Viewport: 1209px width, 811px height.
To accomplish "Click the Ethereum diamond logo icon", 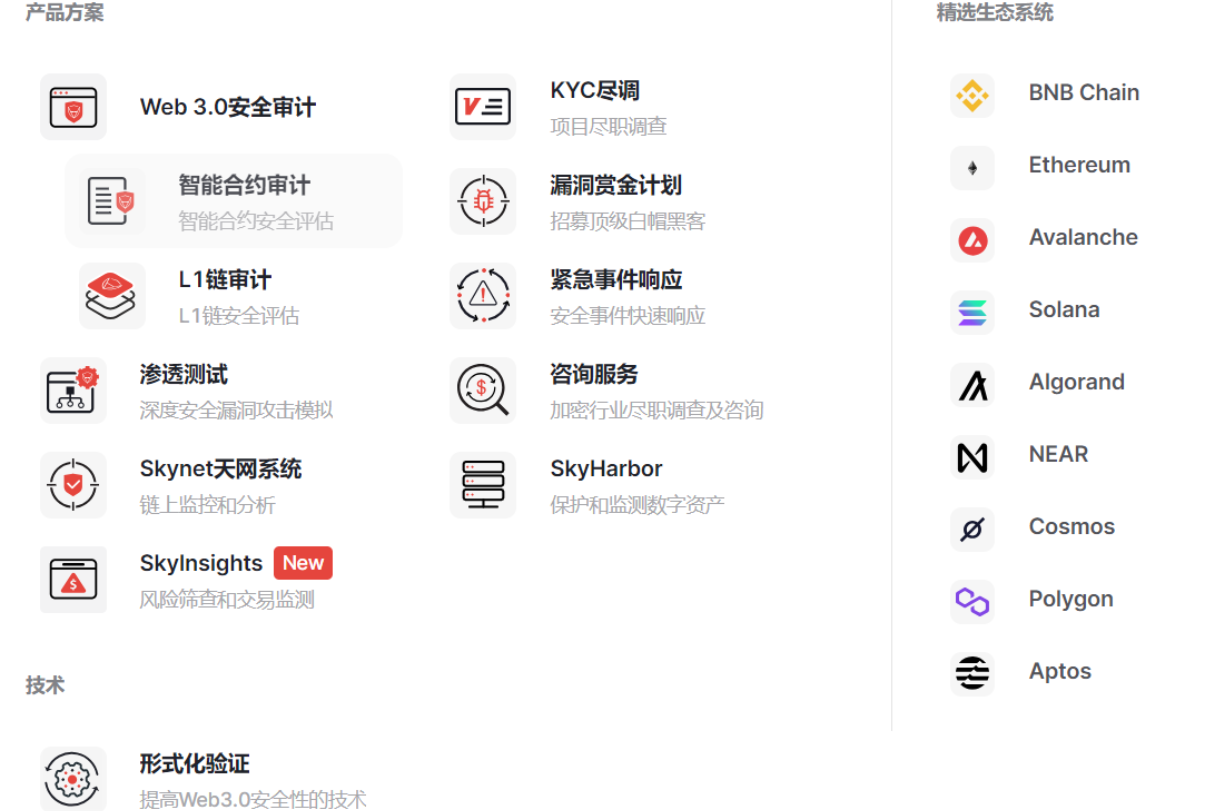I will [972, 167].
